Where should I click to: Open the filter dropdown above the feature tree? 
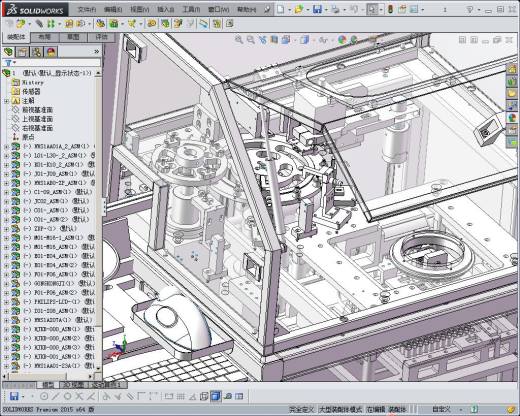coord(10,63)
